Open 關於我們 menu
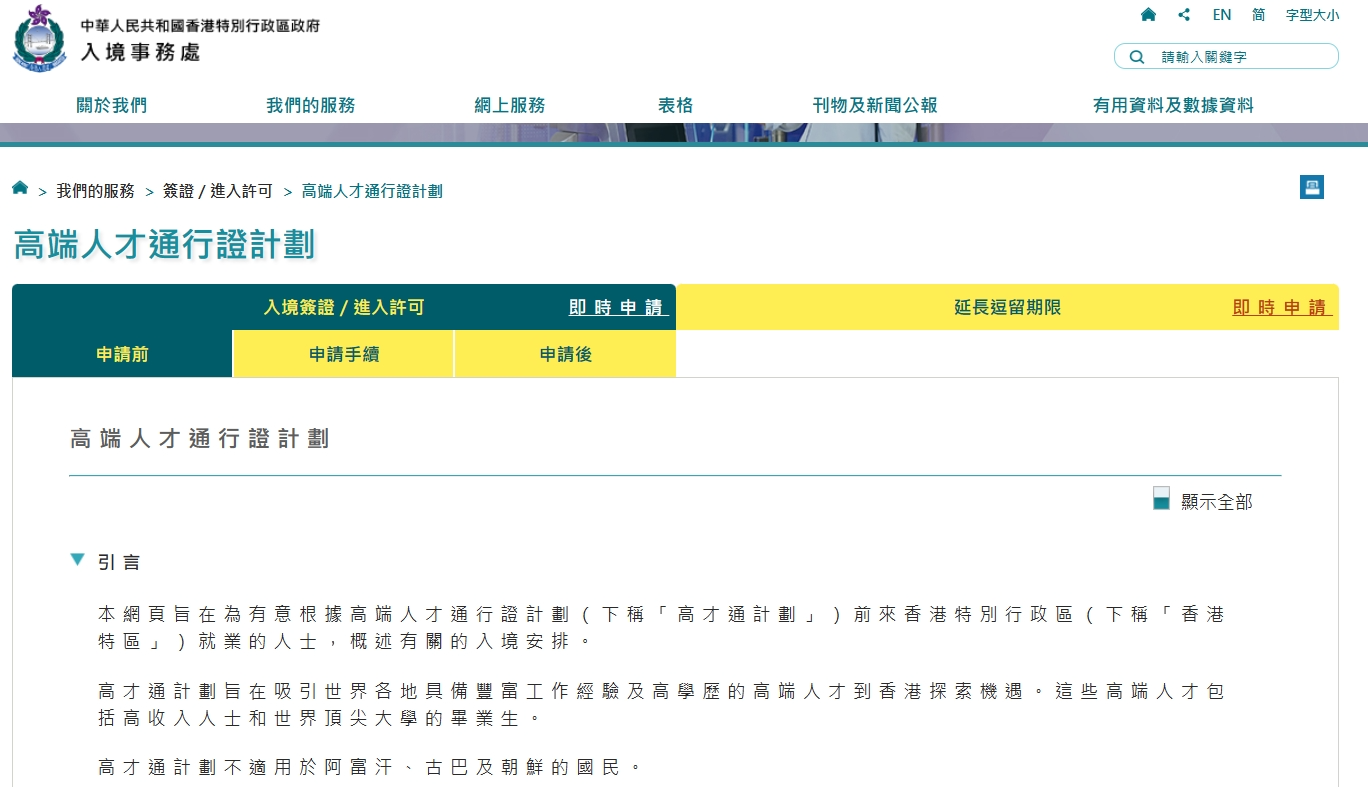Viewport: 1368px width, 787px height. coord(112,105)
